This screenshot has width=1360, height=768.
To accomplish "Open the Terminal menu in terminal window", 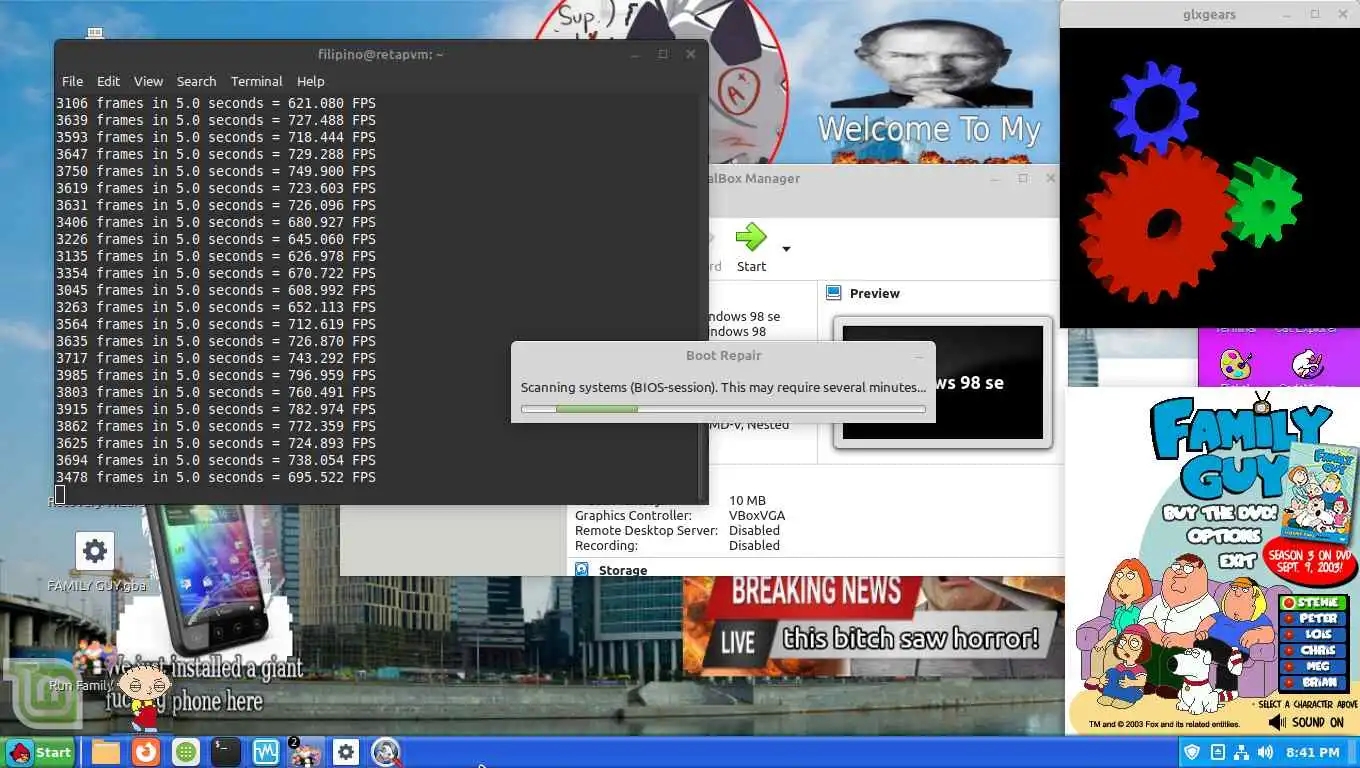I will coord(256,81).
